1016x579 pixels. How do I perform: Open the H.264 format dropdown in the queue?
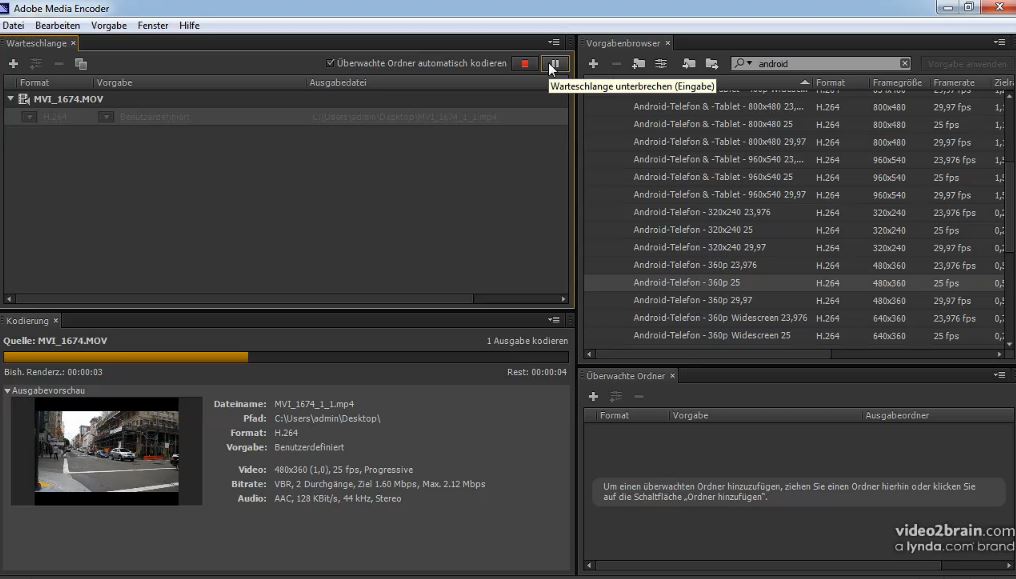29,117
